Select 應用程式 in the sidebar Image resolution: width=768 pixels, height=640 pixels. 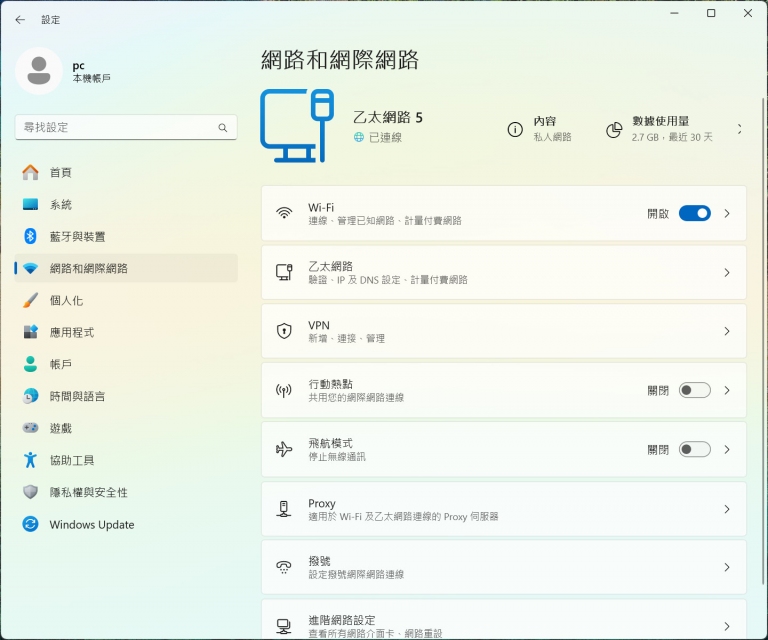126,332
